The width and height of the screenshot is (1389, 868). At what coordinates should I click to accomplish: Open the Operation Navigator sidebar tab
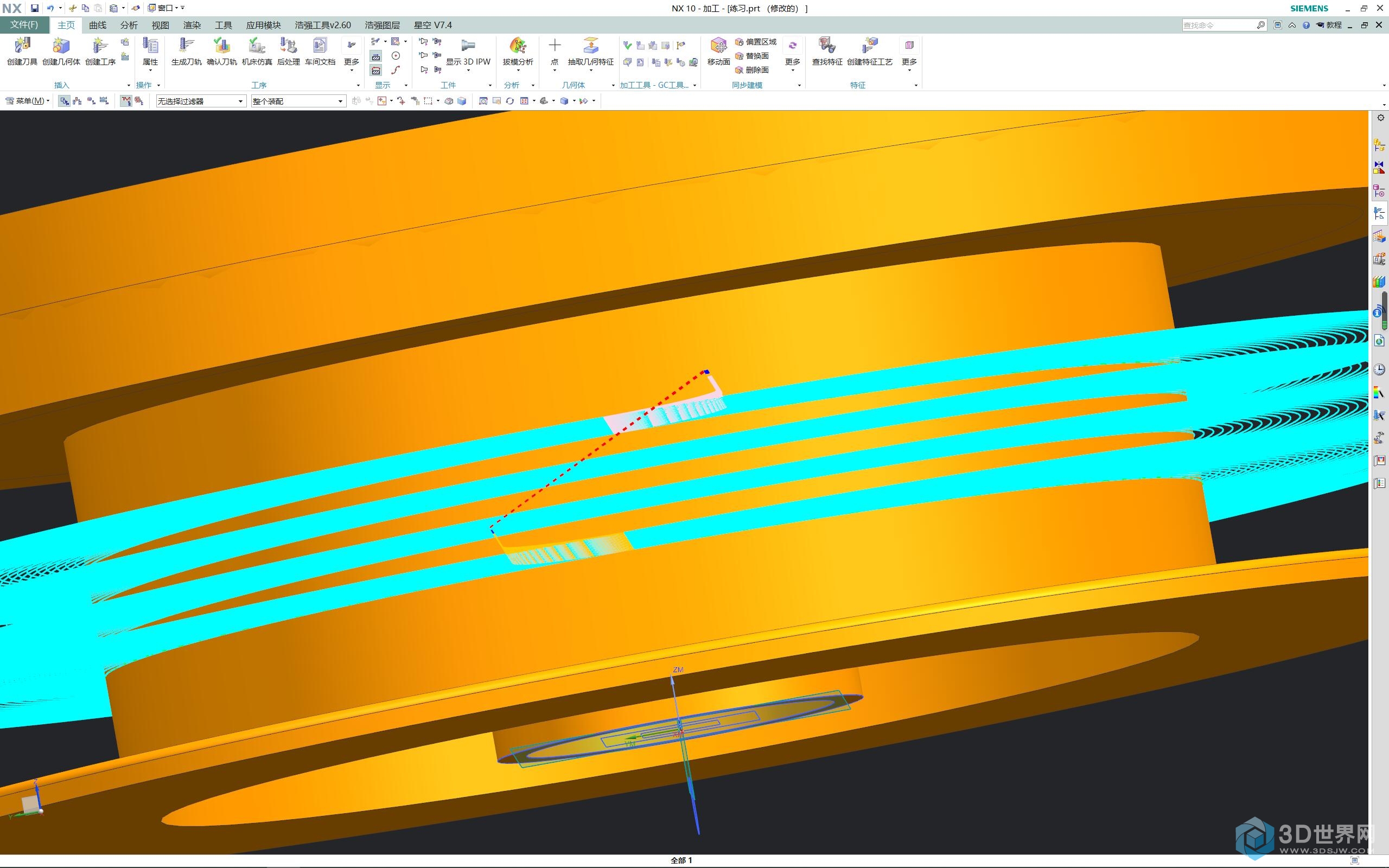pyautogui.click(x=1379, y=215)
